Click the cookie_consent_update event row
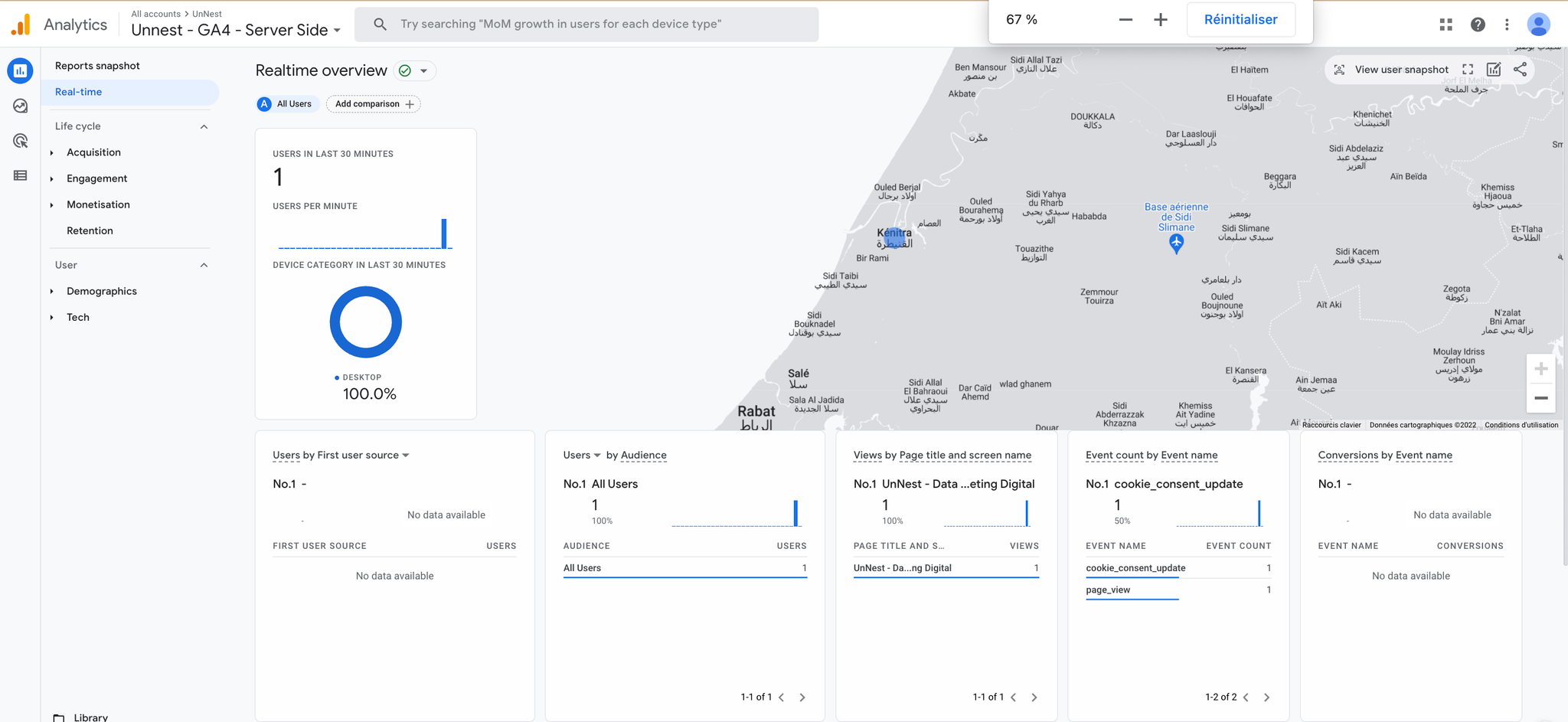The height and width of the screenshot is (722, 1568). pos(1178,568)
